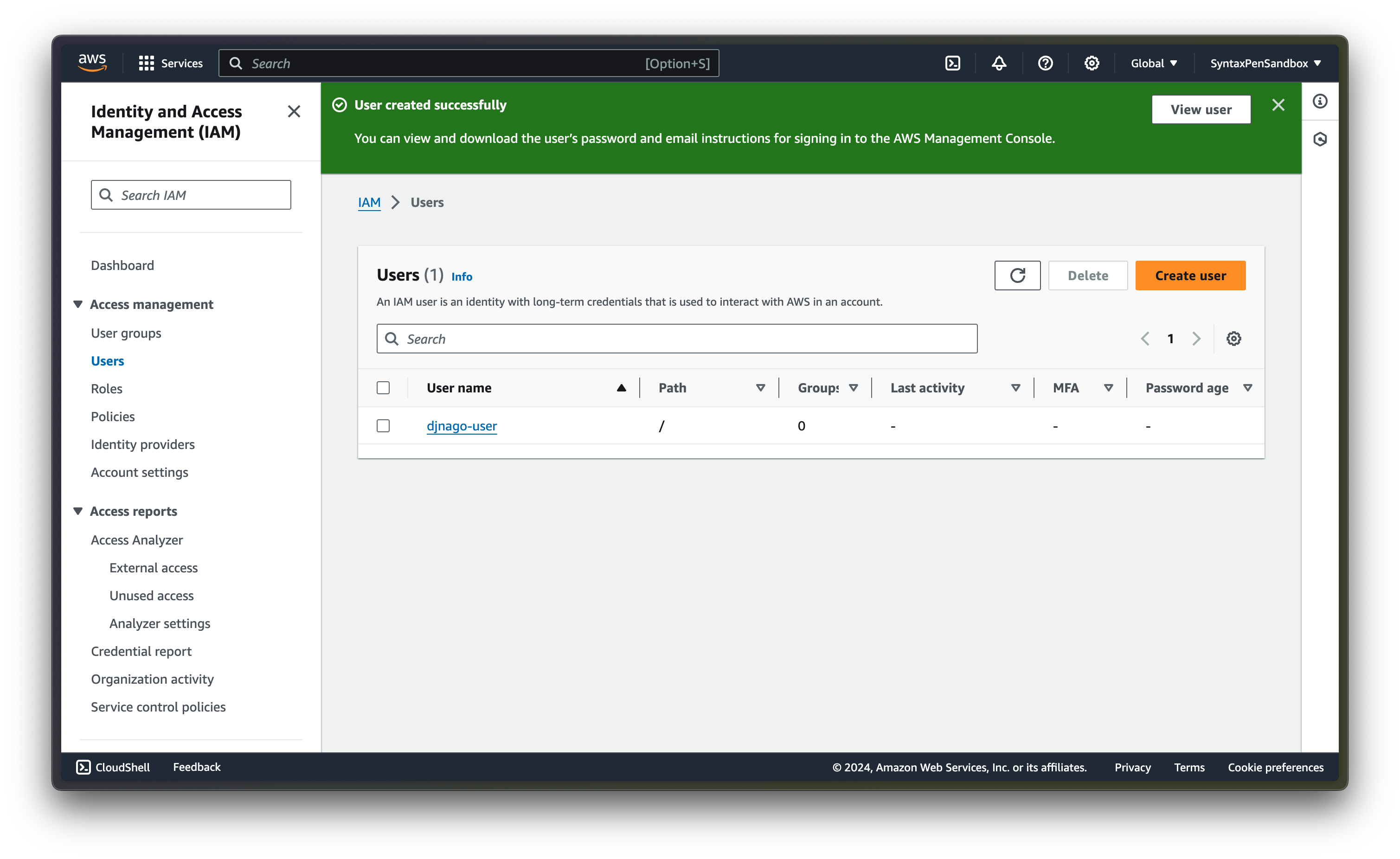Open the notifications bell

pos(999,63)
